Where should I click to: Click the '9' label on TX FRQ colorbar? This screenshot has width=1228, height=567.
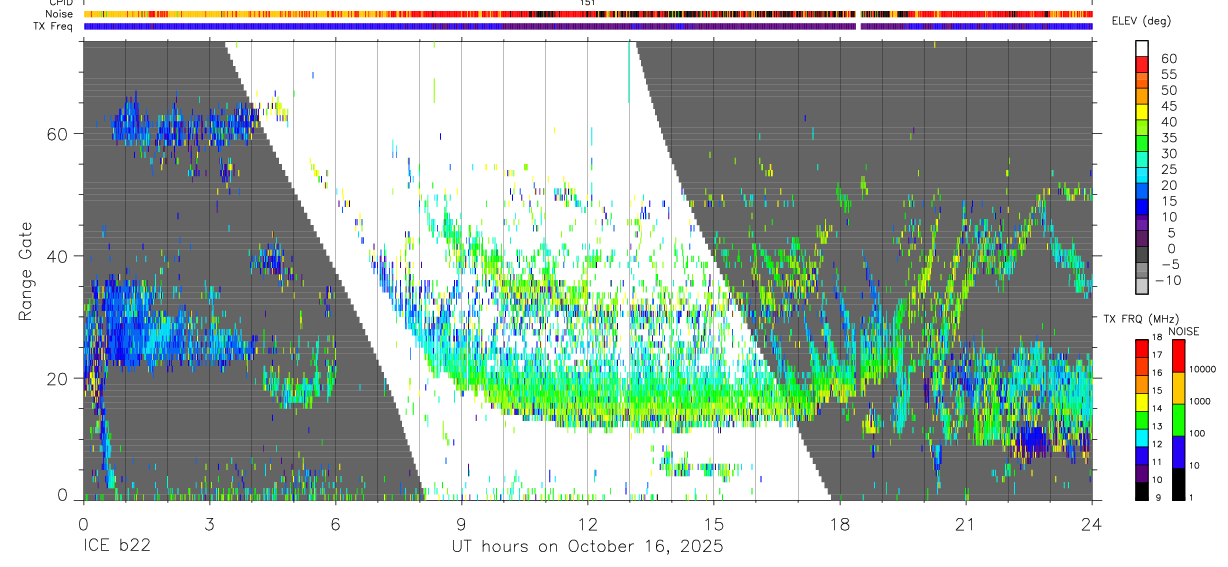(1158, 497)
